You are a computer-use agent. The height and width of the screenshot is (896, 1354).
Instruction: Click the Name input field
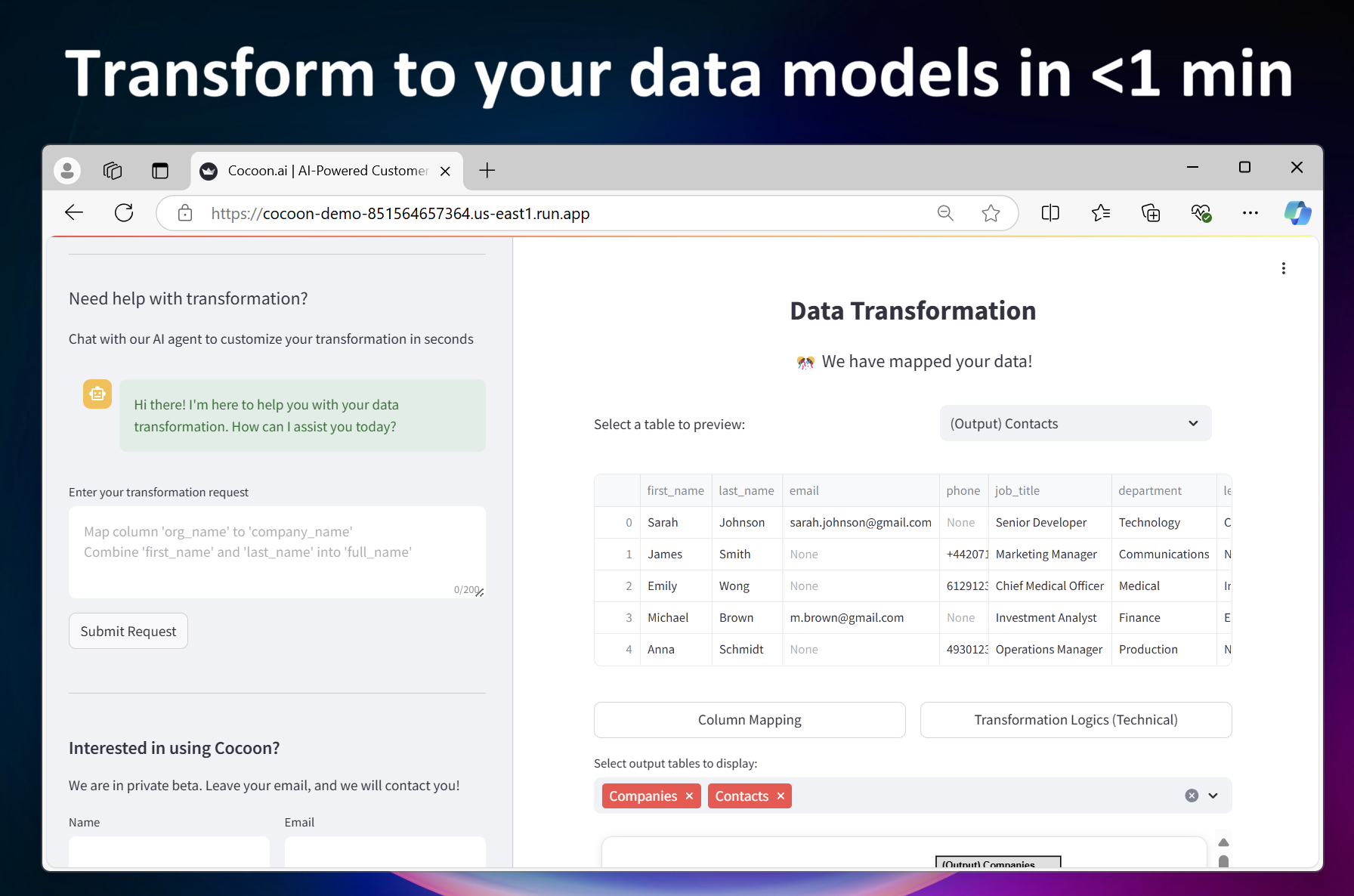[x=169, y=851]
